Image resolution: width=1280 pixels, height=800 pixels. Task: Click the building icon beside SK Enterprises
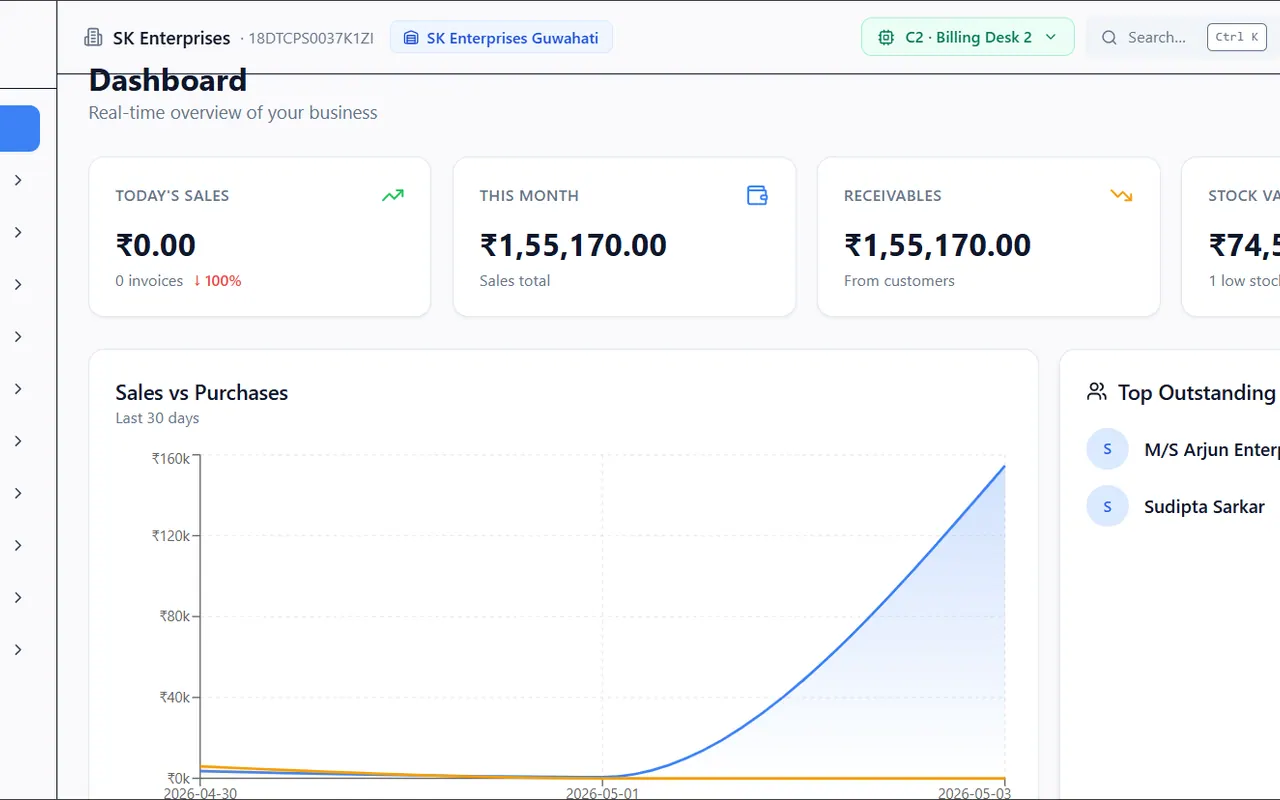tap(93, 38)
